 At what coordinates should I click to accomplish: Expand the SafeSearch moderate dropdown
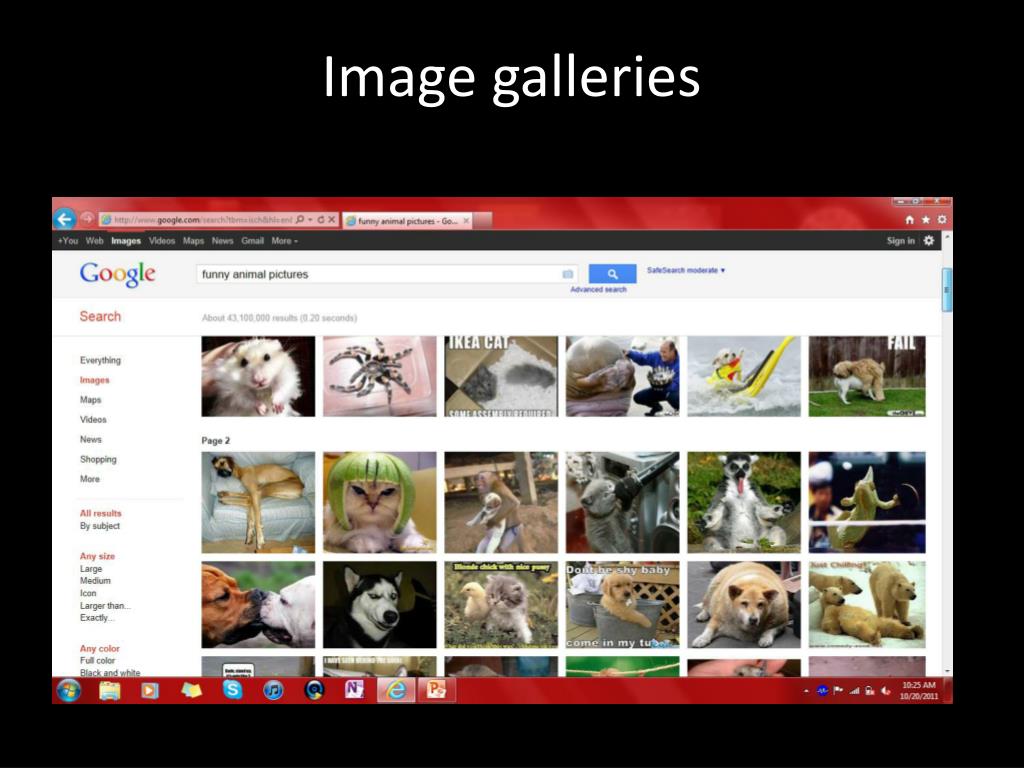pos(686,270)
